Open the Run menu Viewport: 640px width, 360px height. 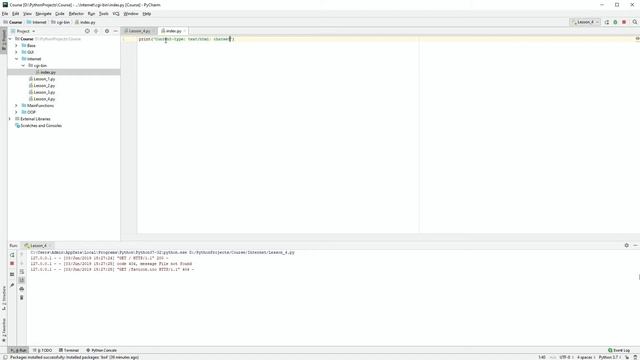point(91,13)
